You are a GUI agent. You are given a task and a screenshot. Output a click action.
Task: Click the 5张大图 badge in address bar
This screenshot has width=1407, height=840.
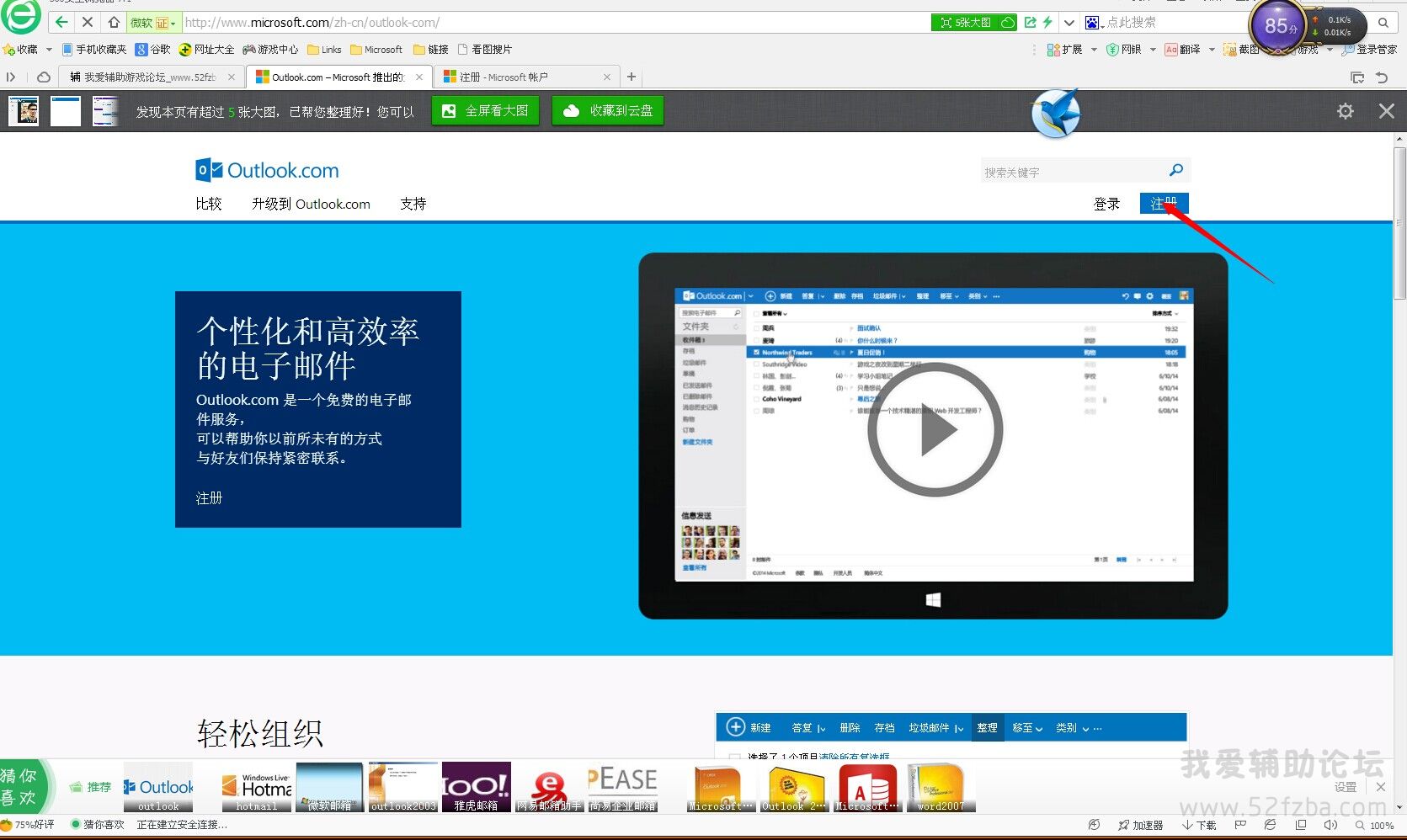coord(974,23)
